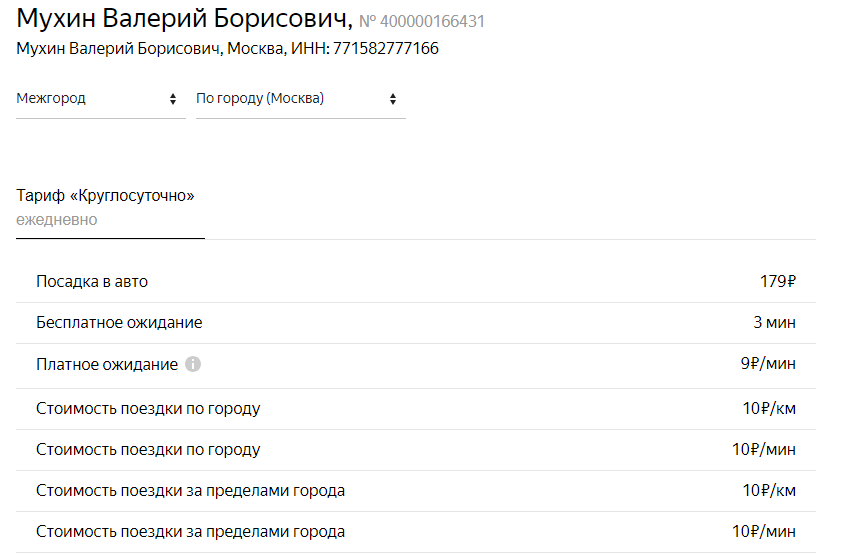Click the Посадка в авто row
846x557 pixels.
[415, 282]
